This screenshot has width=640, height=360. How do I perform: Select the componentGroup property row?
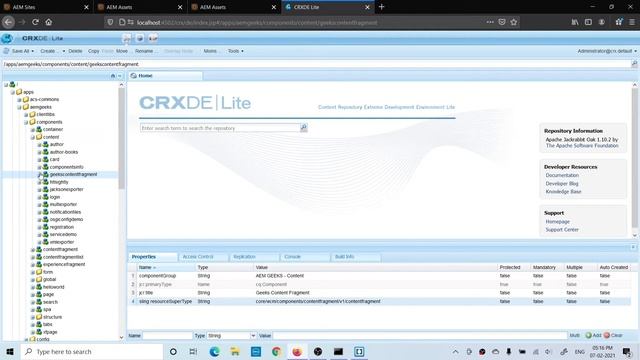(380, 276)
